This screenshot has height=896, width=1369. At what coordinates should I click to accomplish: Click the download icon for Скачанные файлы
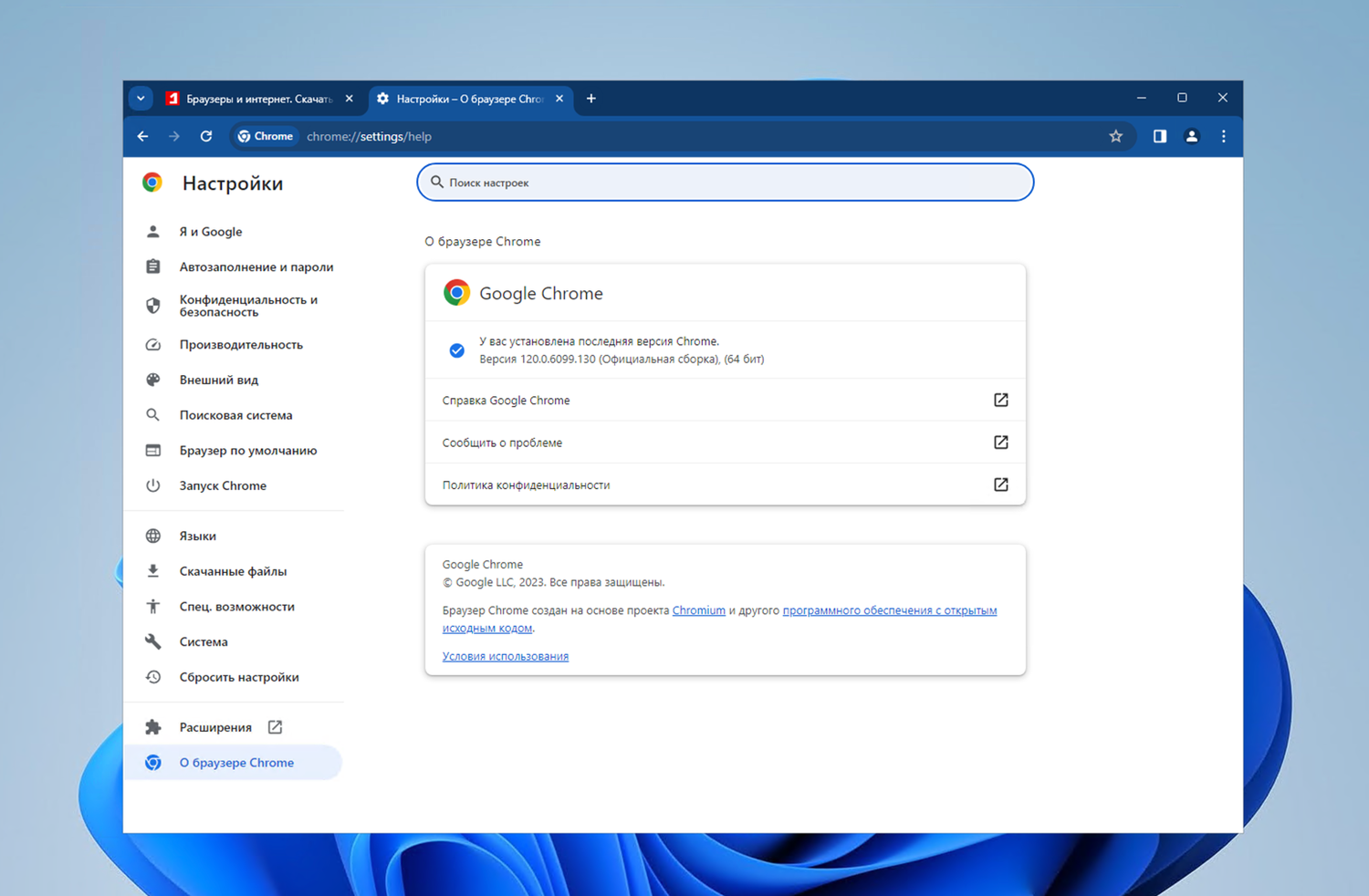[153, 571]
